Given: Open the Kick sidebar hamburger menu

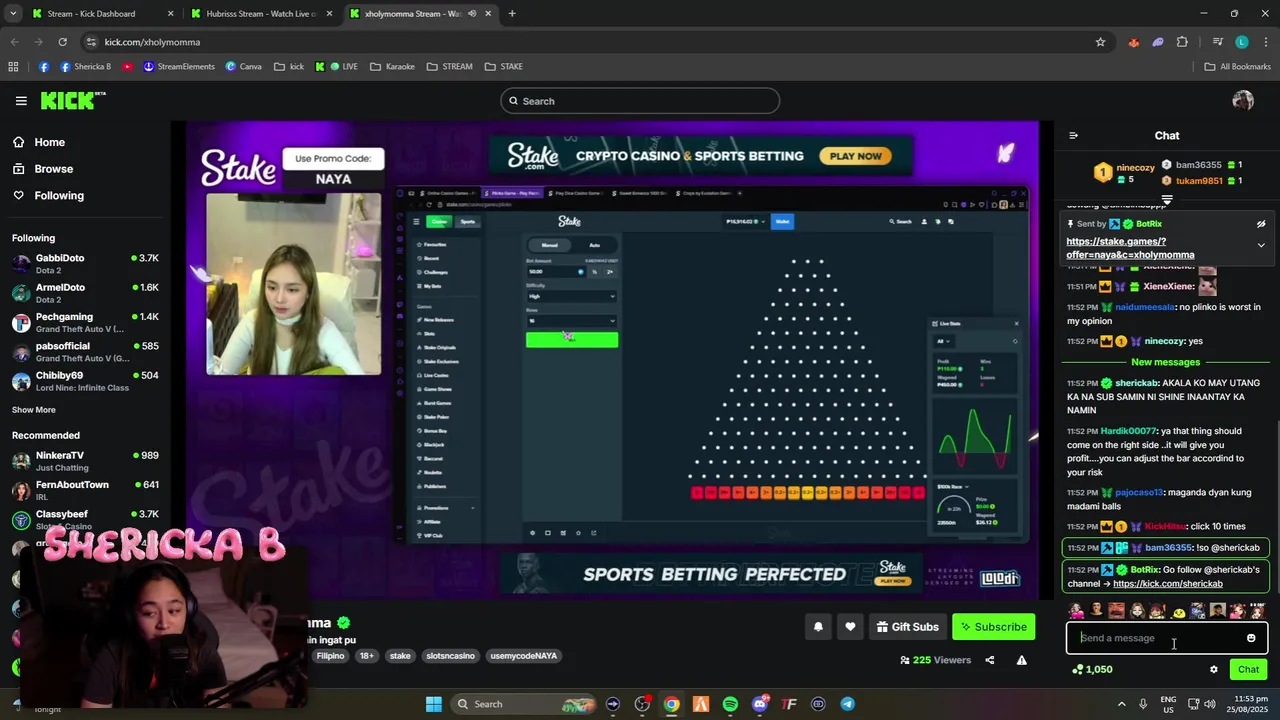Looking at the screenshot, I should [21, 101].
